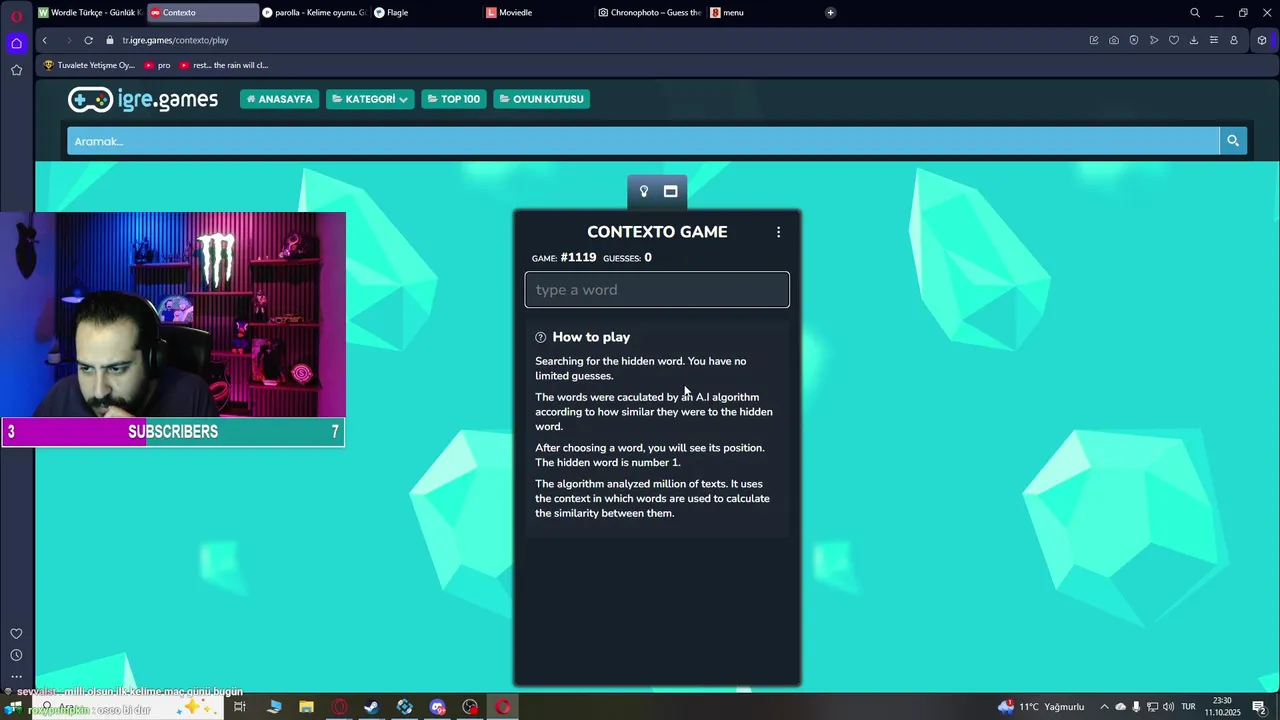Open a new tab with plus button
This screenshot has height=720, width=1280.
pos(830,13)
